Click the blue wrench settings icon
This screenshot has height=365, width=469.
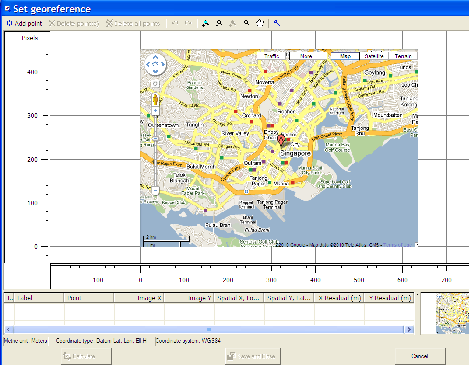277,23
